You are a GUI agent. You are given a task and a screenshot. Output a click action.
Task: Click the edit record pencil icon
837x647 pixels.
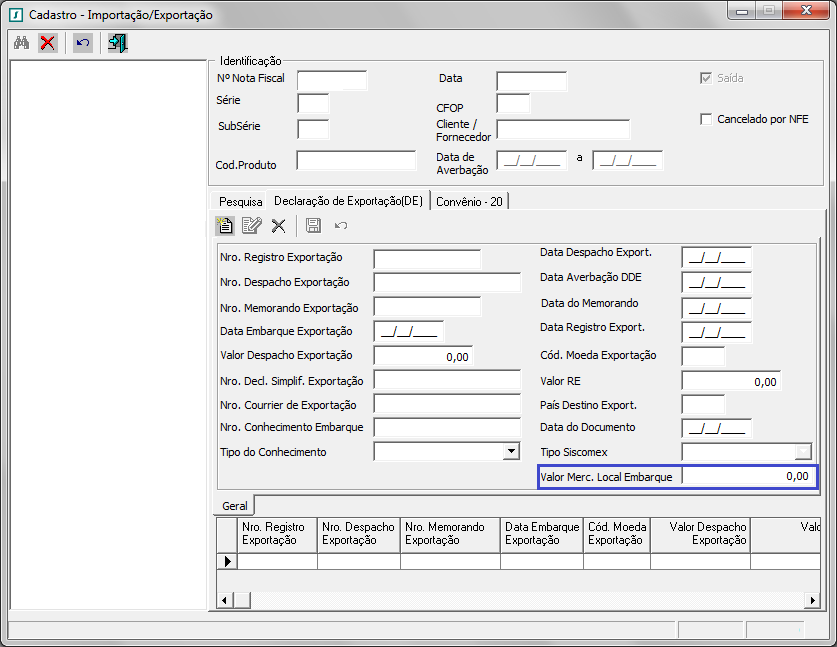[x=251, y=226]
